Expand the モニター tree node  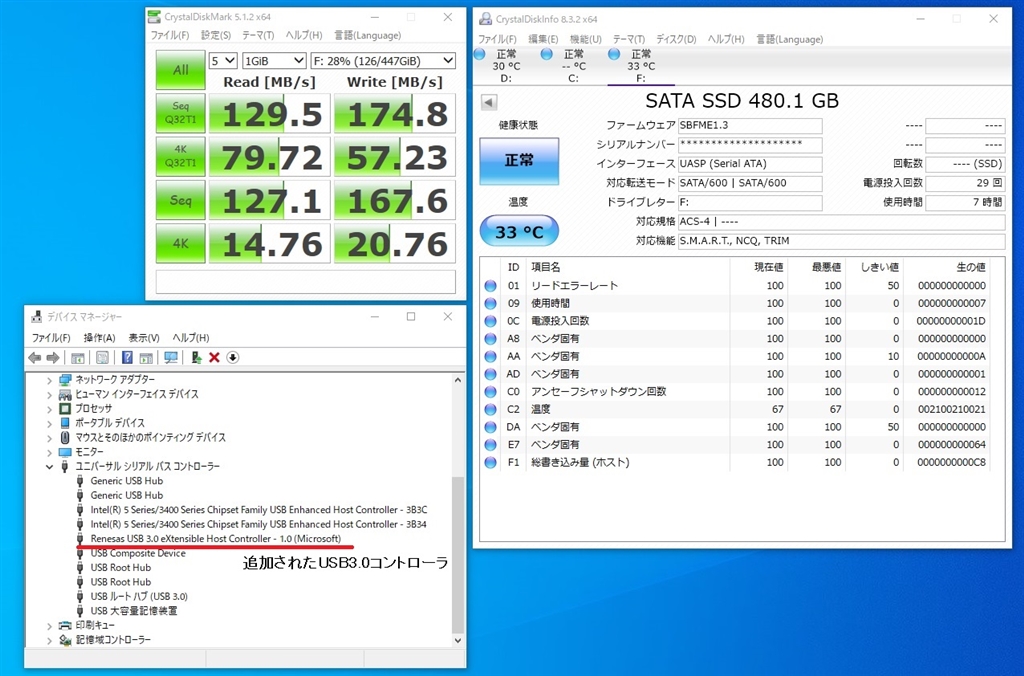49,452
